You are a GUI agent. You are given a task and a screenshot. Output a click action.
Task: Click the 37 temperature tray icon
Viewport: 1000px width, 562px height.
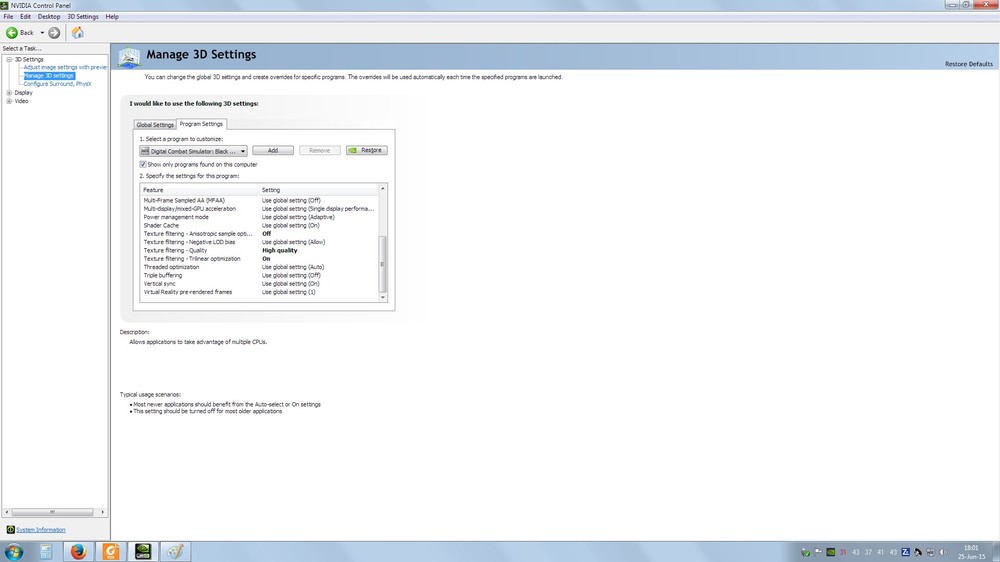click(x=868, y=552)
